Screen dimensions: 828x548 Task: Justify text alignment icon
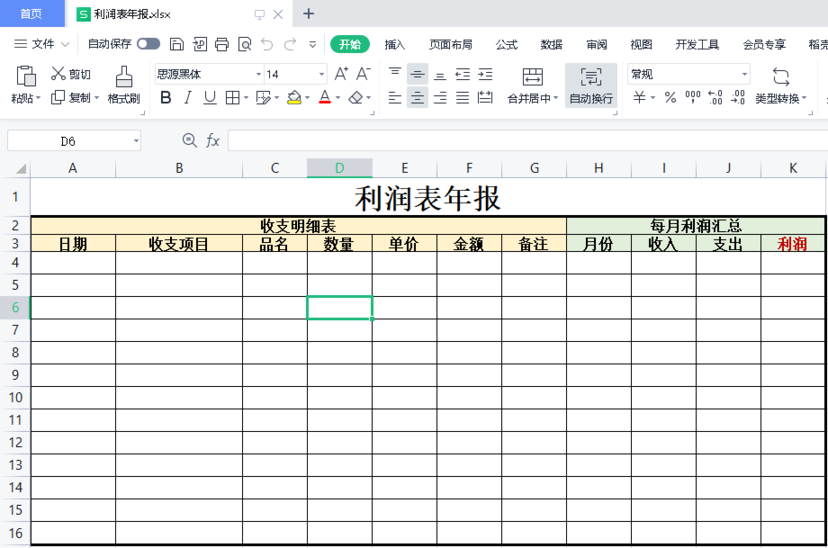tap(463, 98)
